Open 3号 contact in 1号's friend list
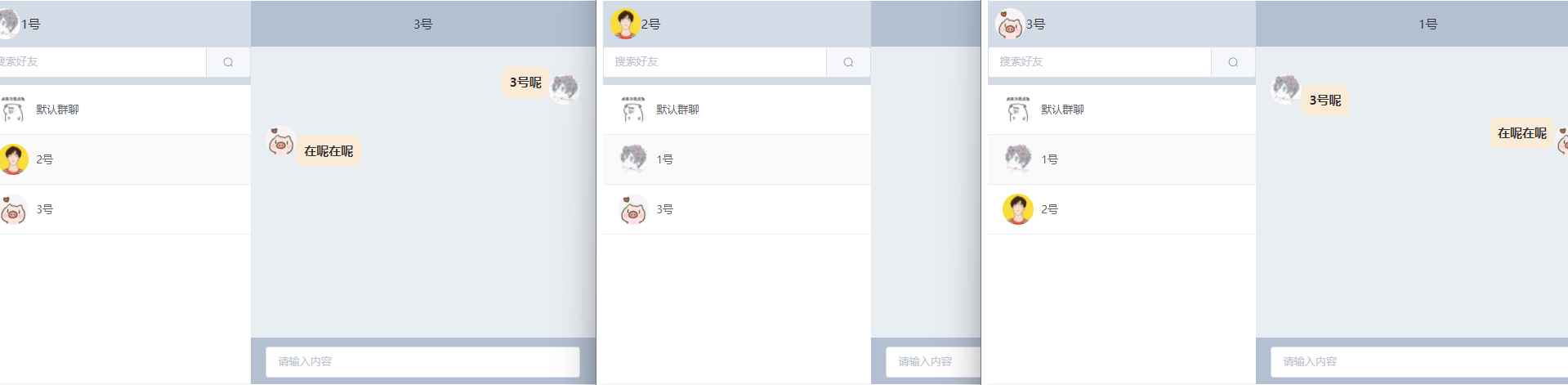The image size is (1568, 385). 125,209
